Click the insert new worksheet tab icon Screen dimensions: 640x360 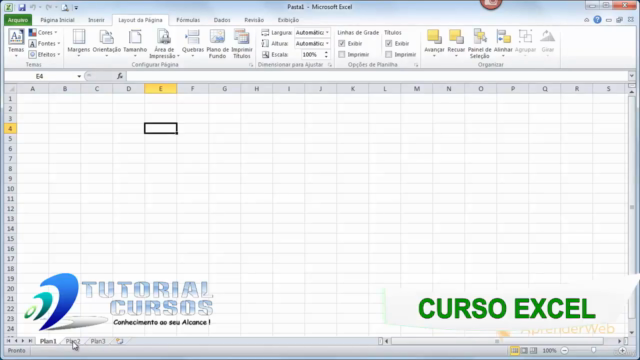pos(119,341)
